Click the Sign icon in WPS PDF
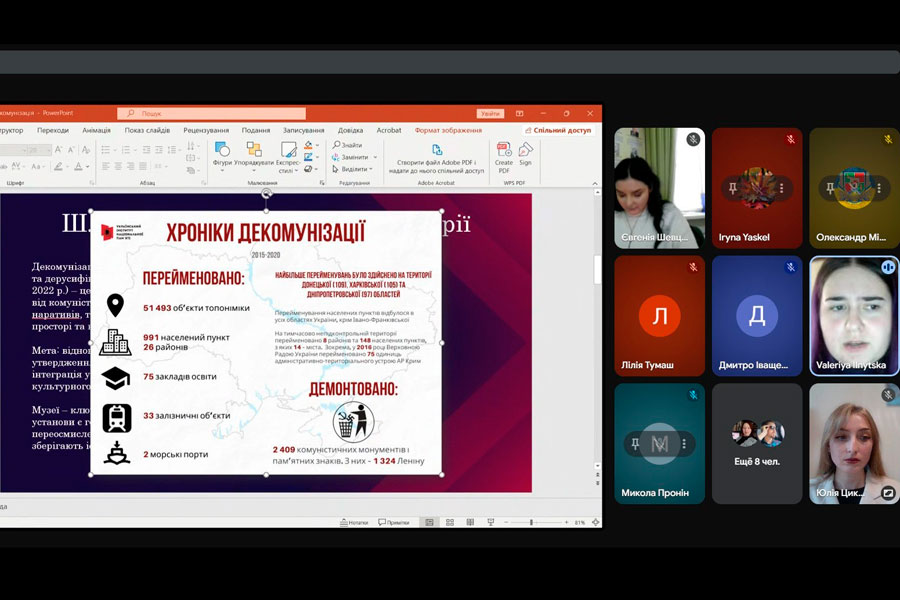The height and width of the screenshot is (600, 900). pos(525,154)
